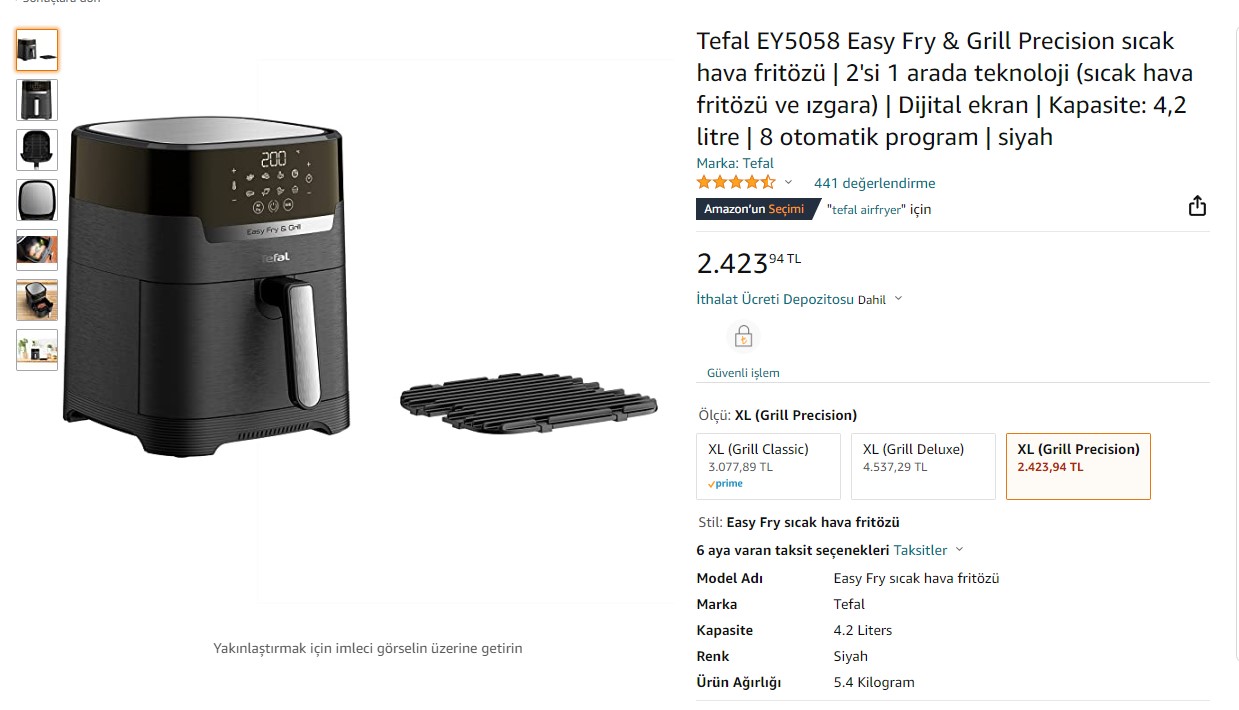Click the Güvenli işlem link
The image size is (1239, 710).
[743, 373]
